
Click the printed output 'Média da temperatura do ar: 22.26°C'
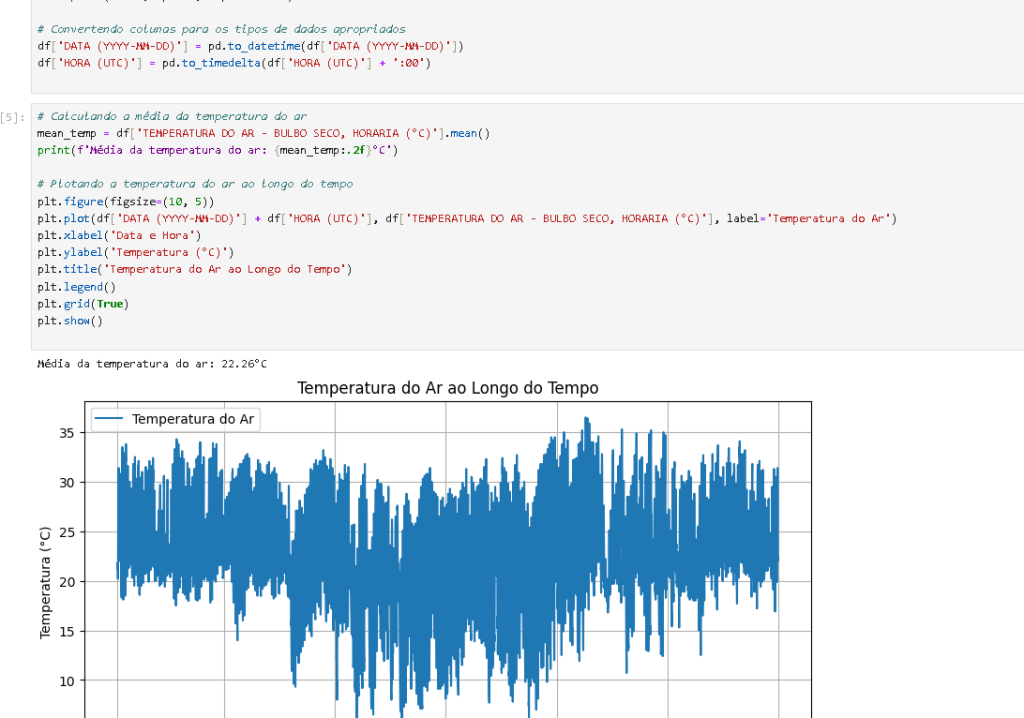[151, 364]
